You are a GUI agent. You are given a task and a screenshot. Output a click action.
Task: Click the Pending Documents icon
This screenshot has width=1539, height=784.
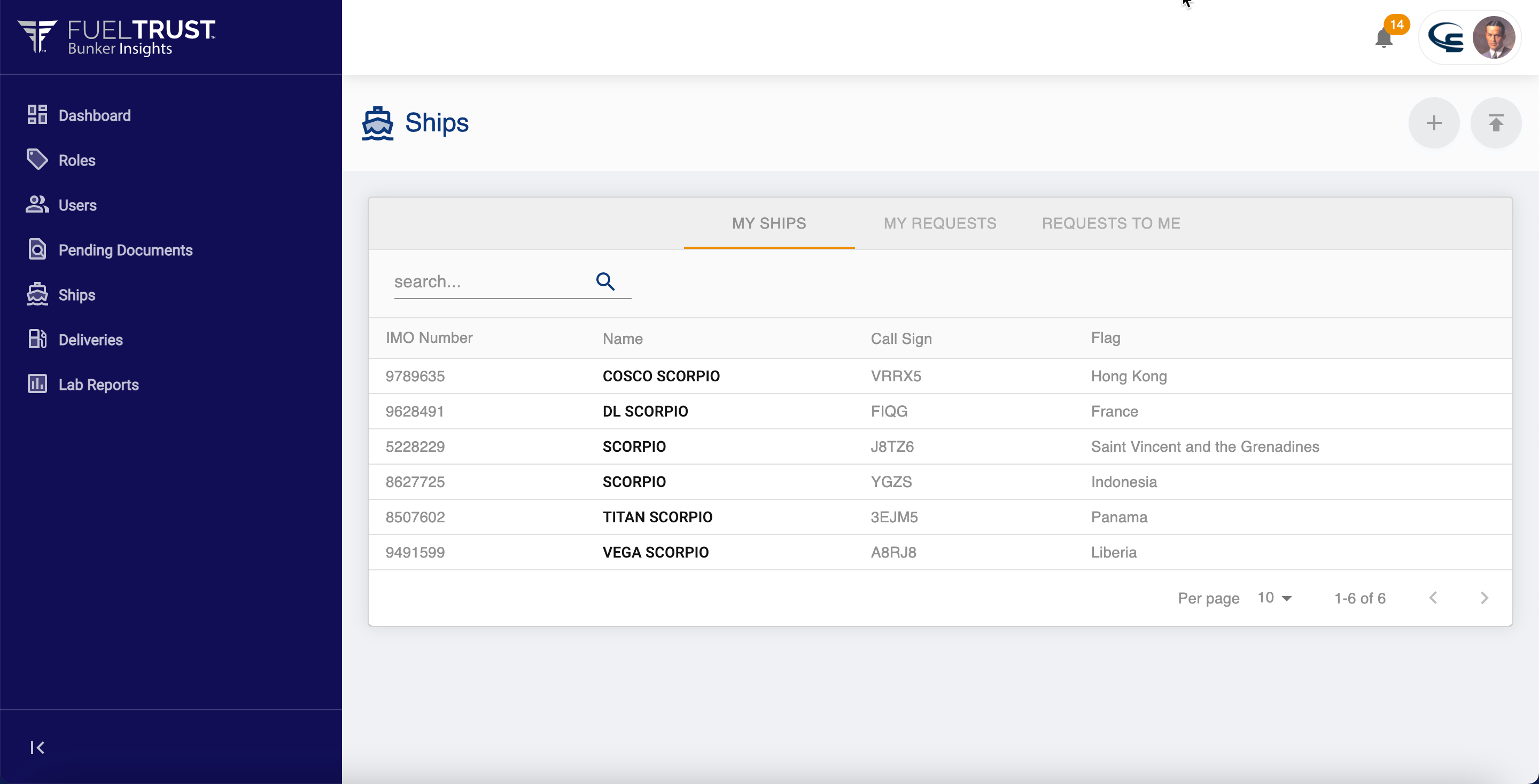[37, 249]
